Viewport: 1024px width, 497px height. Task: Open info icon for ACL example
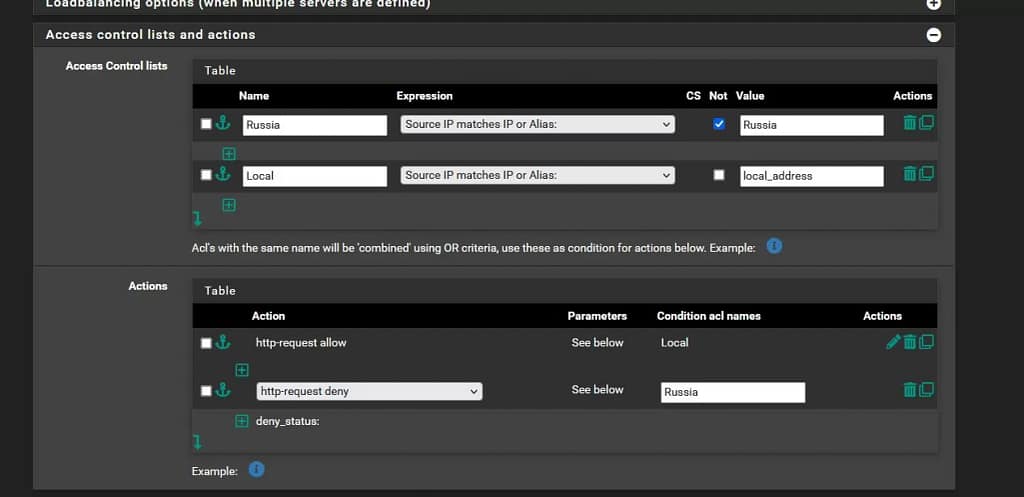[774, 246]
